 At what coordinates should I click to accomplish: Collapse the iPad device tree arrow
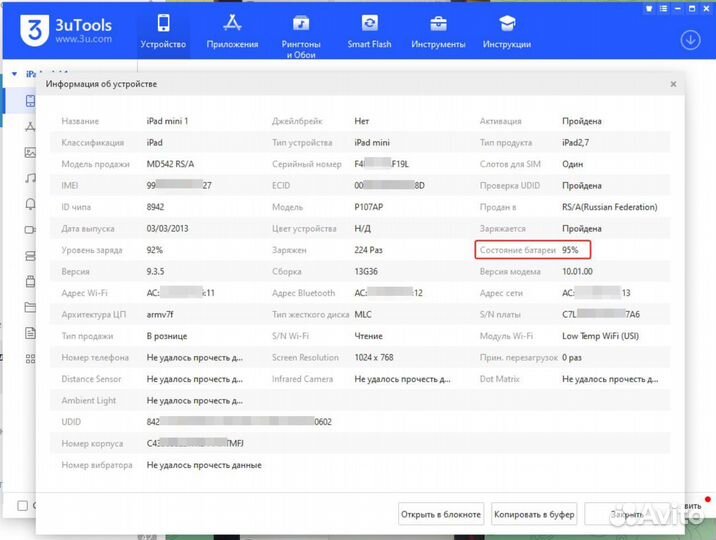pyautogui.click(x=14, y=73)
